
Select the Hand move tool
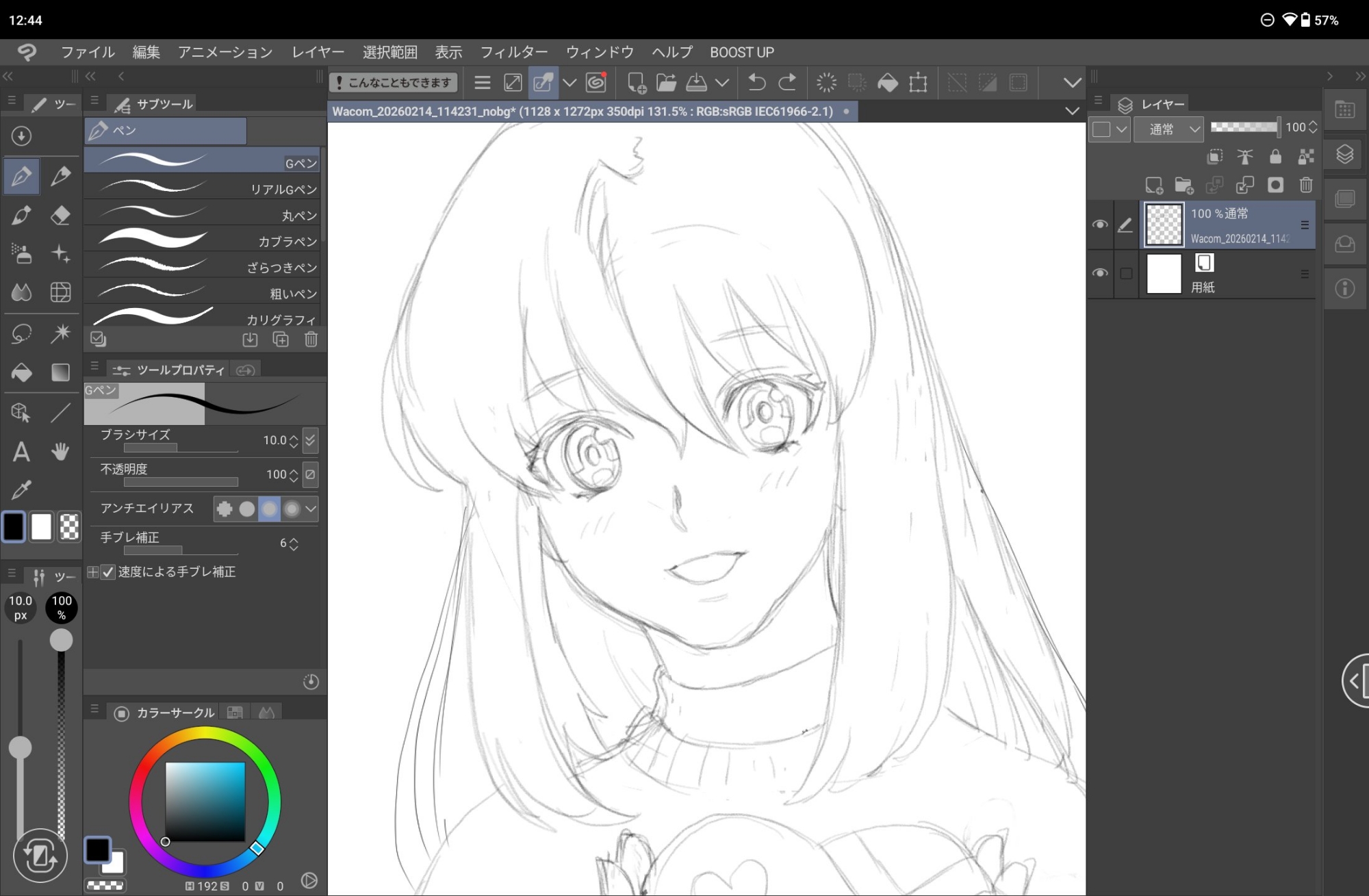tap(60, 452)
